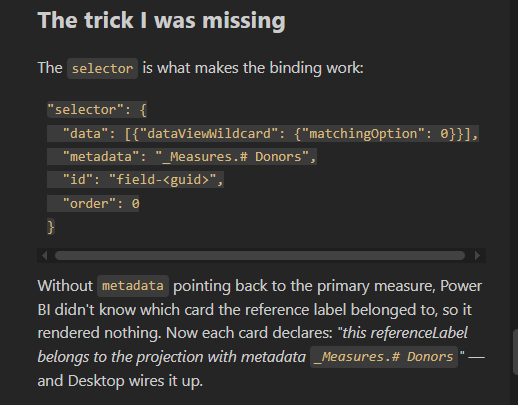
Task: Click the italic phrase 'this referenceLabel'
Action: click(x=405, y=333)
